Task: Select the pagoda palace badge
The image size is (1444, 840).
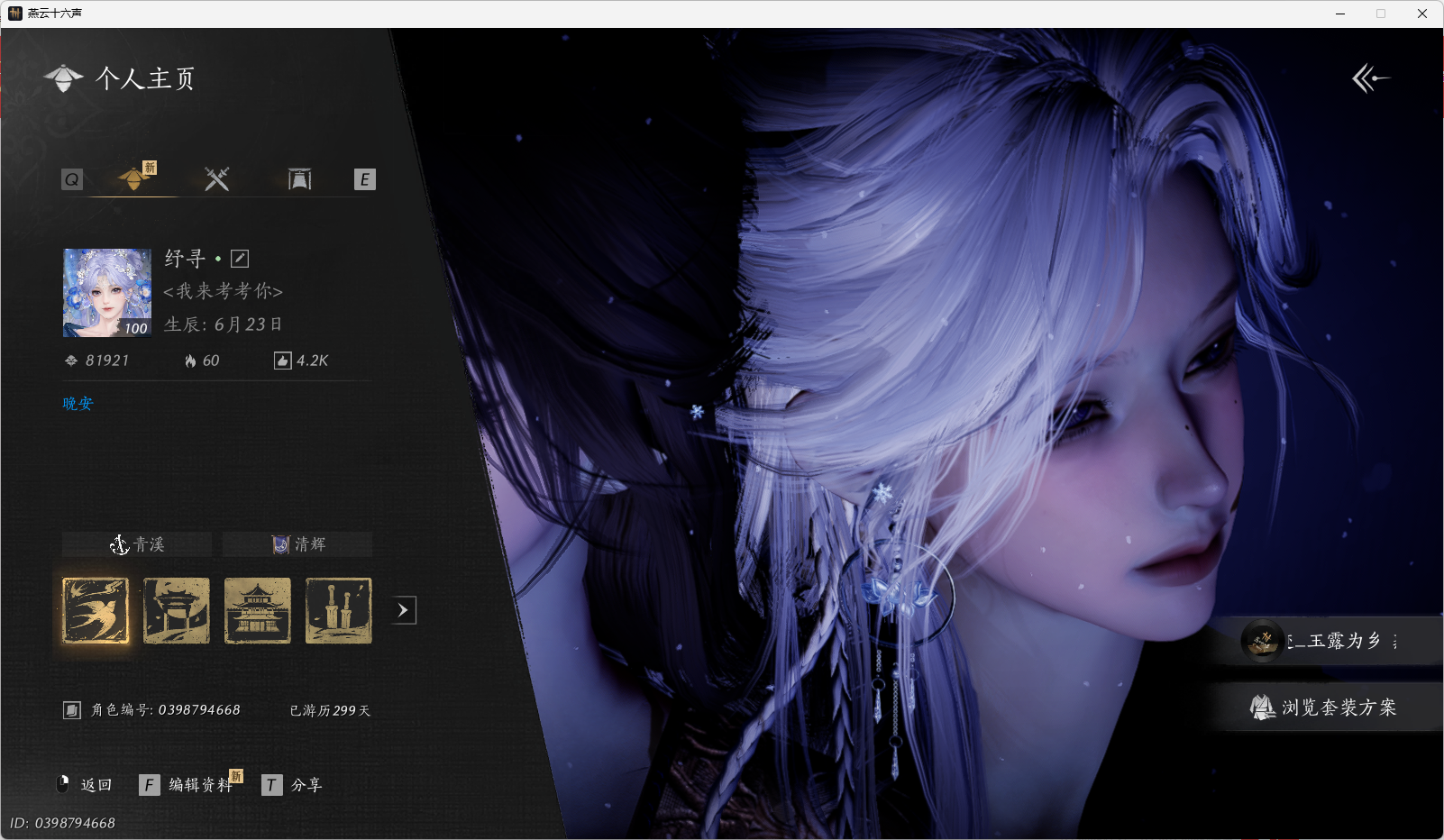Action: [x=258, y=611]
